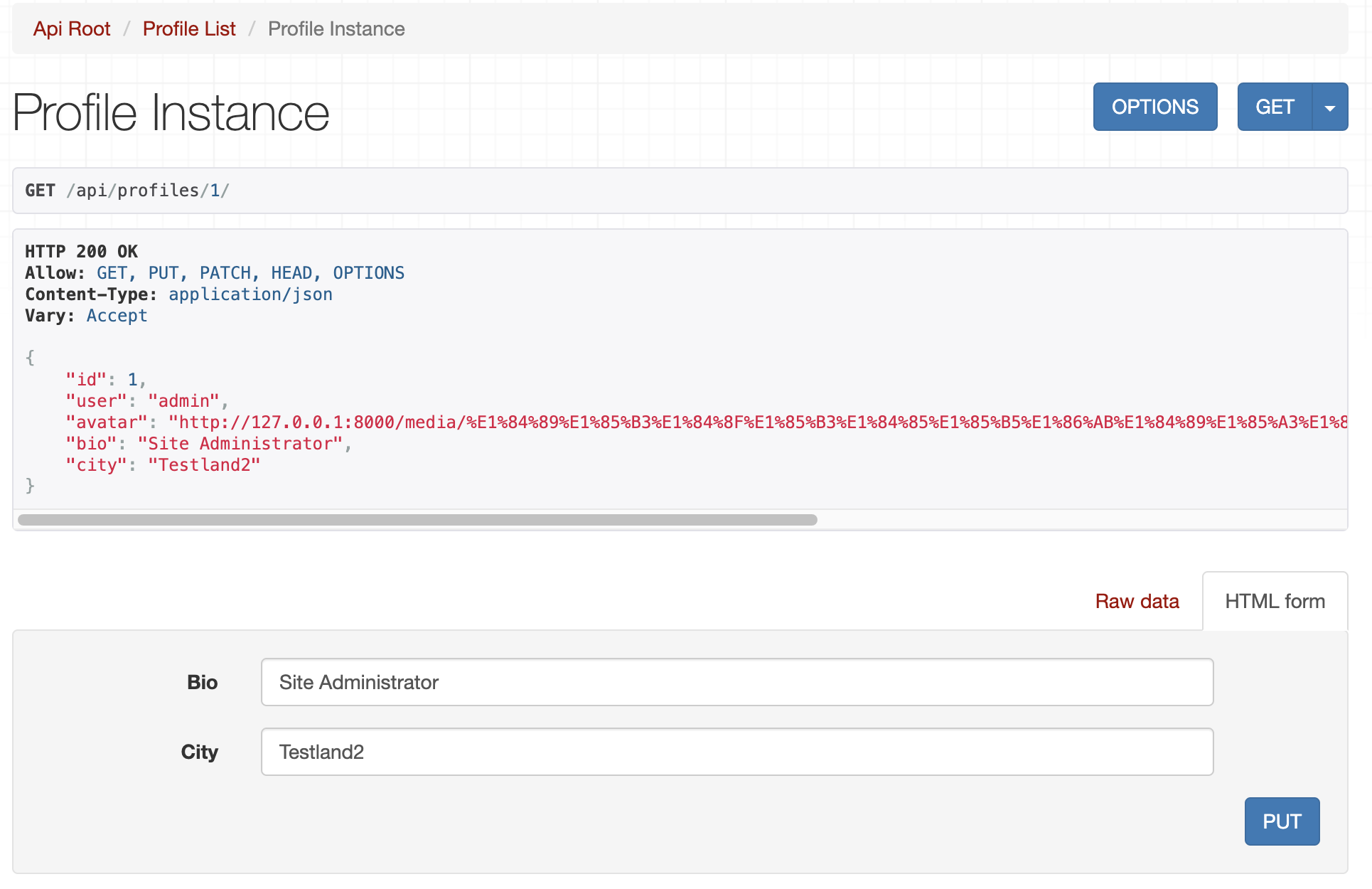Click the horizontal scrollbar in response panel

(x=417, y=520)
